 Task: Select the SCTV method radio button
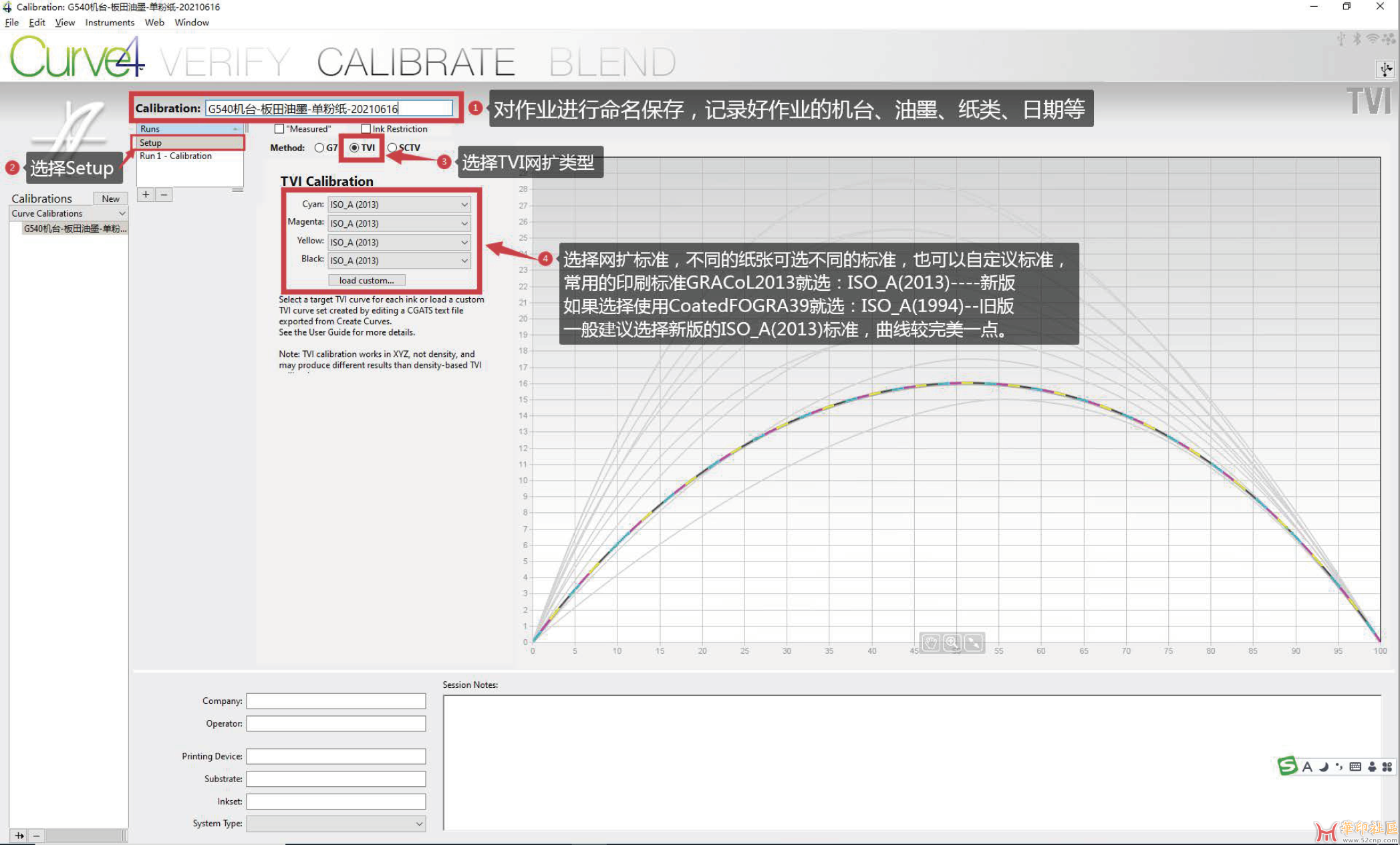click(392, 148)
